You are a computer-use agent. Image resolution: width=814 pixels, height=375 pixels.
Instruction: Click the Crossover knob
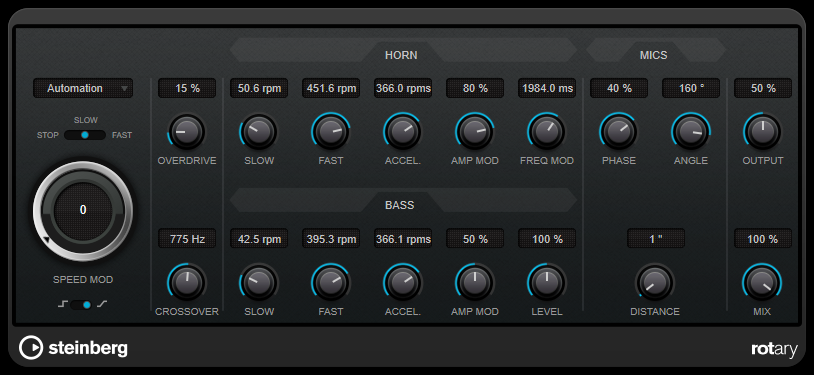point(187,283)
